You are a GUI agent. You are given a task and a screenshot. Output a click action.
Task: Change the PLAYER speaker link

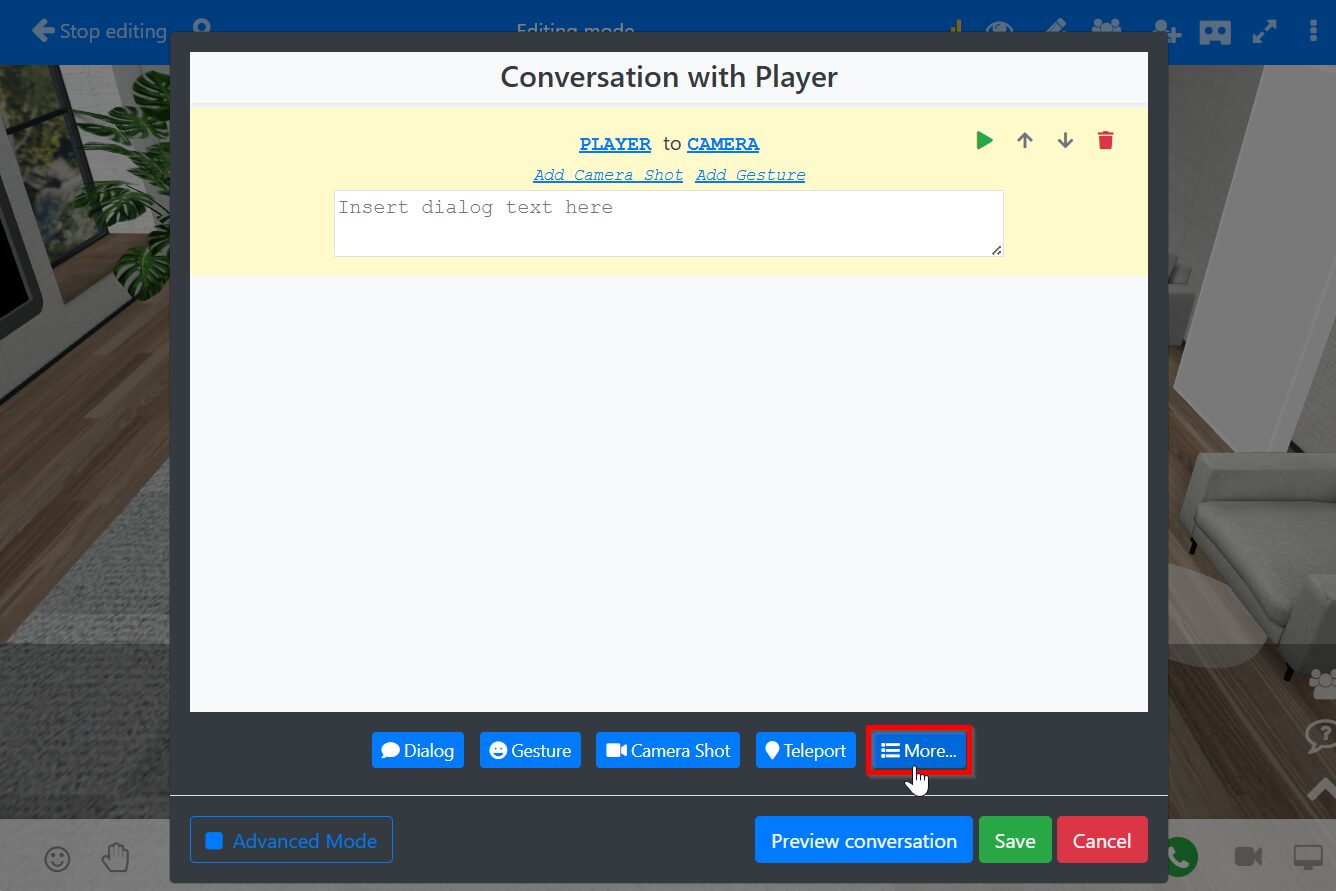615,144
